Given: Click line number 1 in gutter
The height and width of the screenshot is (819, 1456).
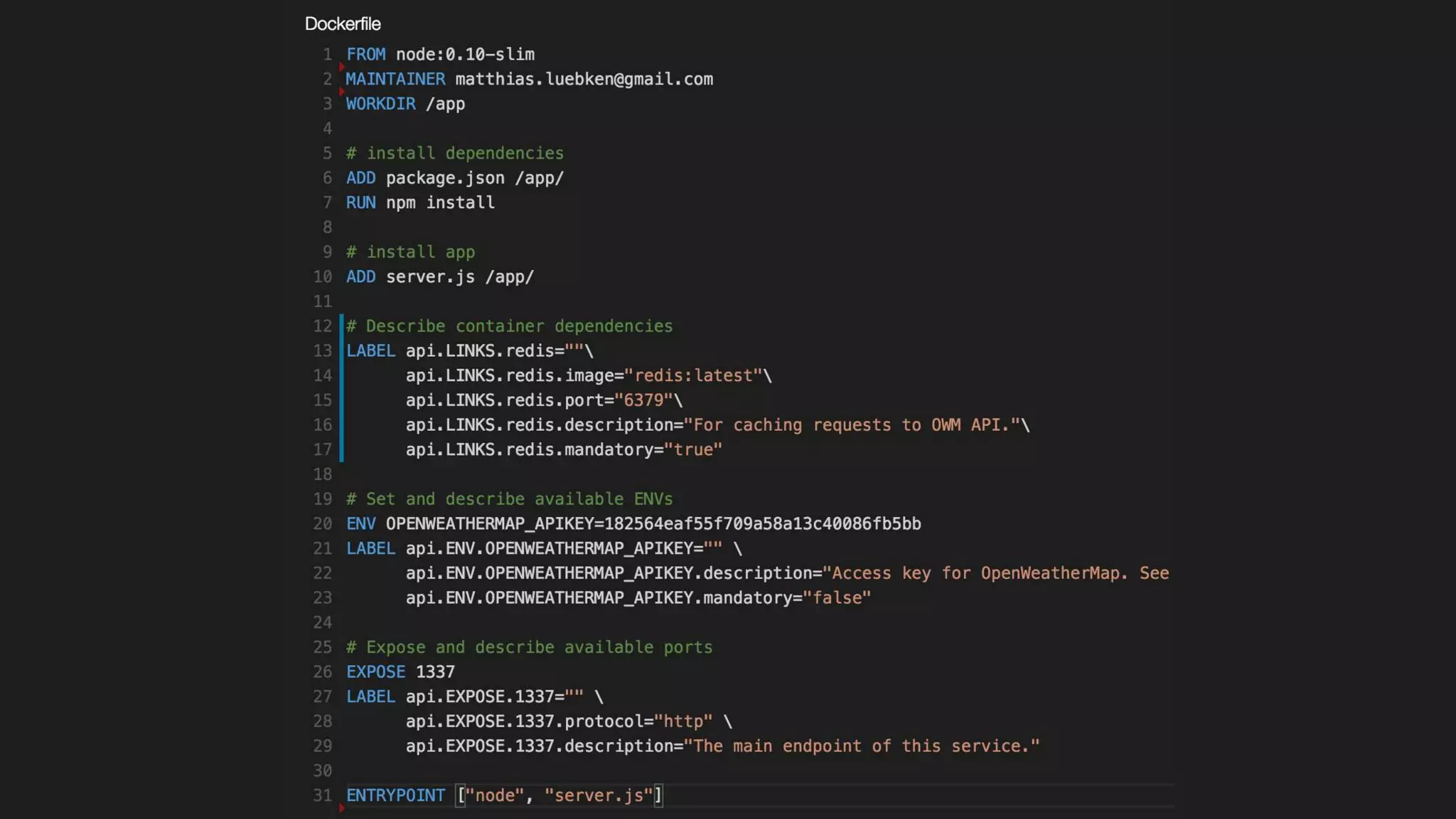Looking at the screenshot, I should click(327, 55).
